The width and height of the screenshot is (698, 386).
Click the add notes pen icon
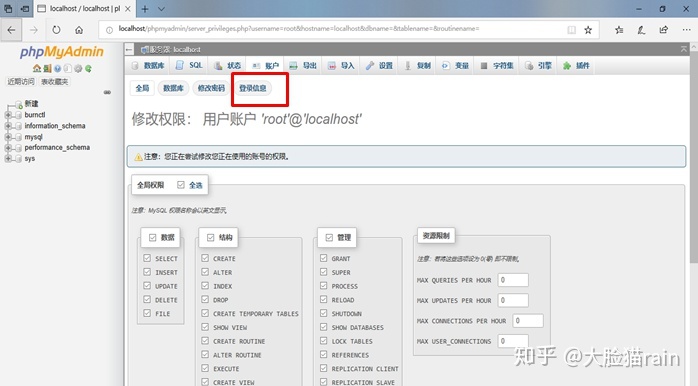pos(641,30)
